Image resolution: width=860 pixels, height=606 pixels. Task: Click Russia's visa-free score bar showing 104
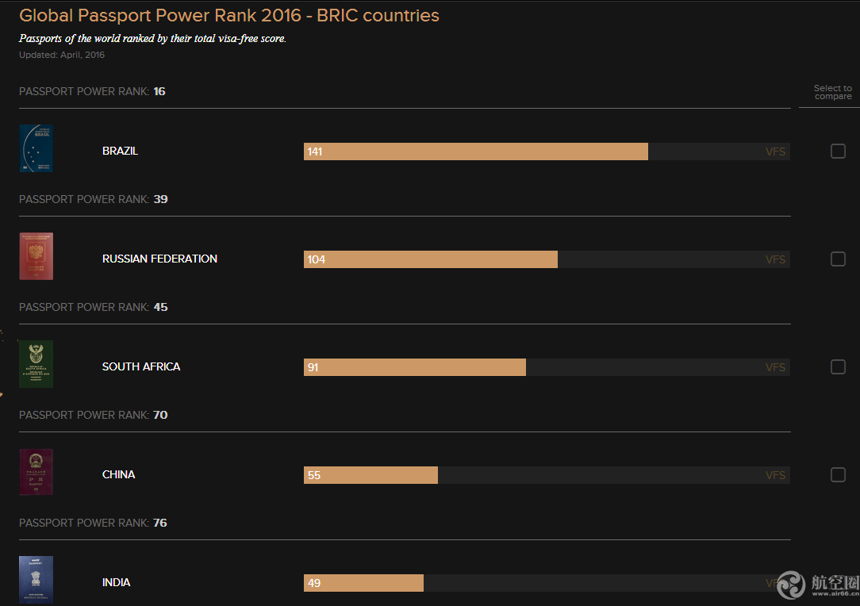tap(431, 260)
